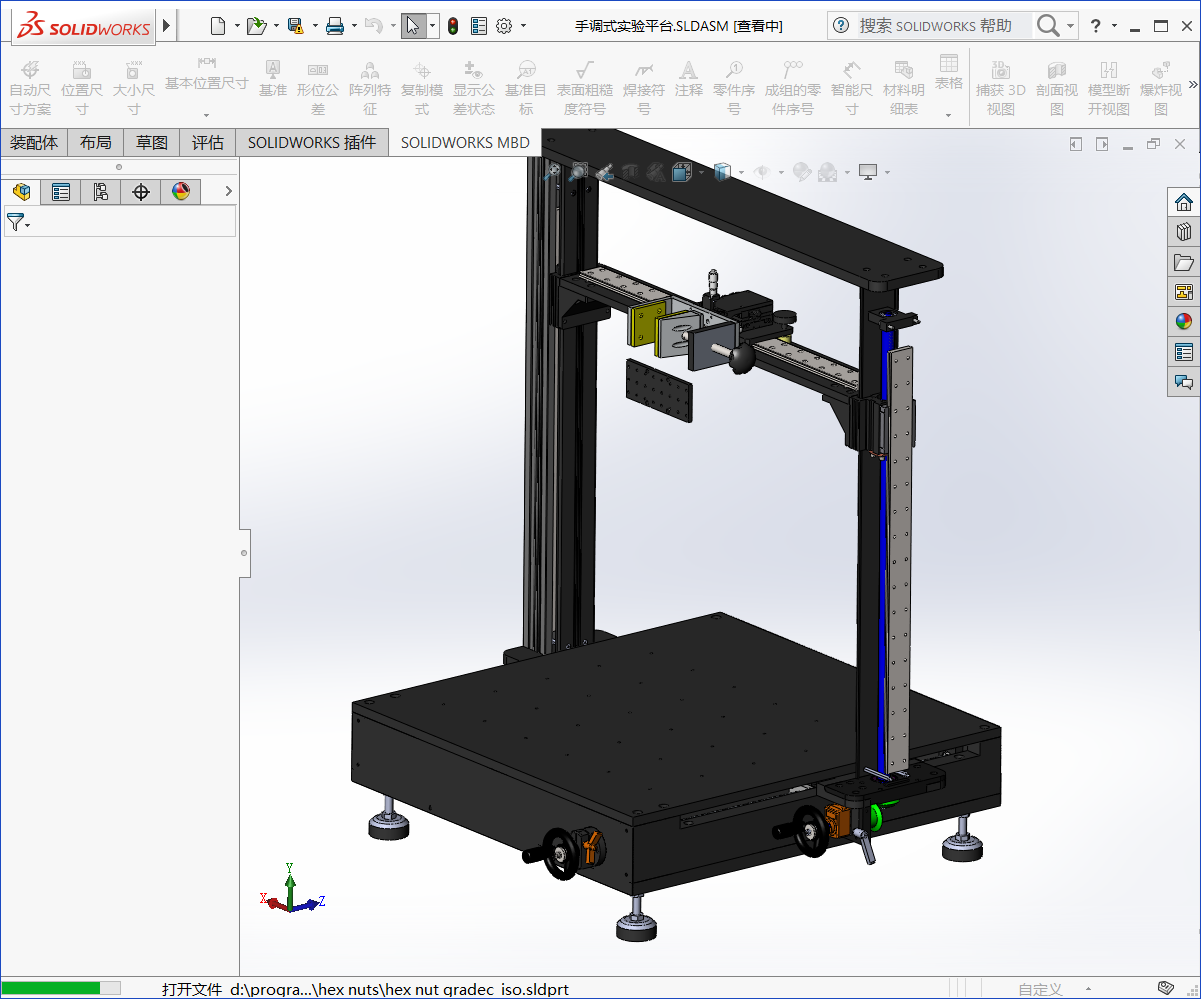Collapse the left panel using side handle
1201x999 pixels.
pyautogui.click(x=244, y=551)
